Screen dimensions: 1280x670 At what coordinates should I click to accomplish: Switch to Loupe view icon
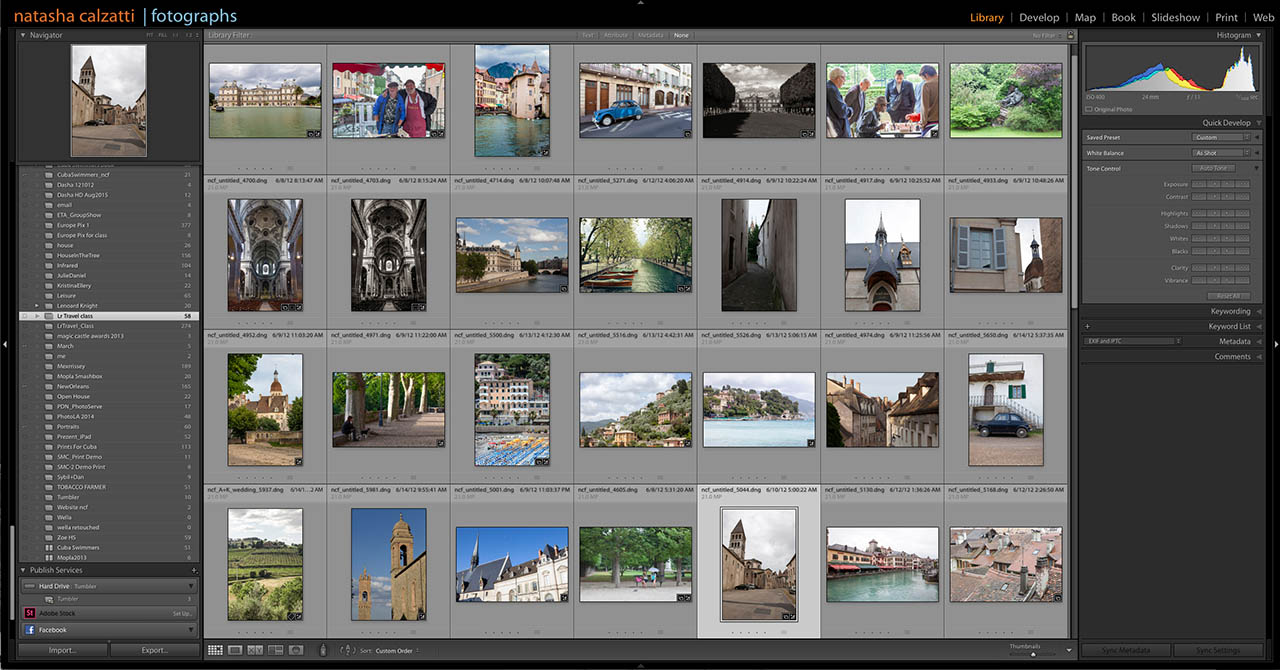coord(235,650)
